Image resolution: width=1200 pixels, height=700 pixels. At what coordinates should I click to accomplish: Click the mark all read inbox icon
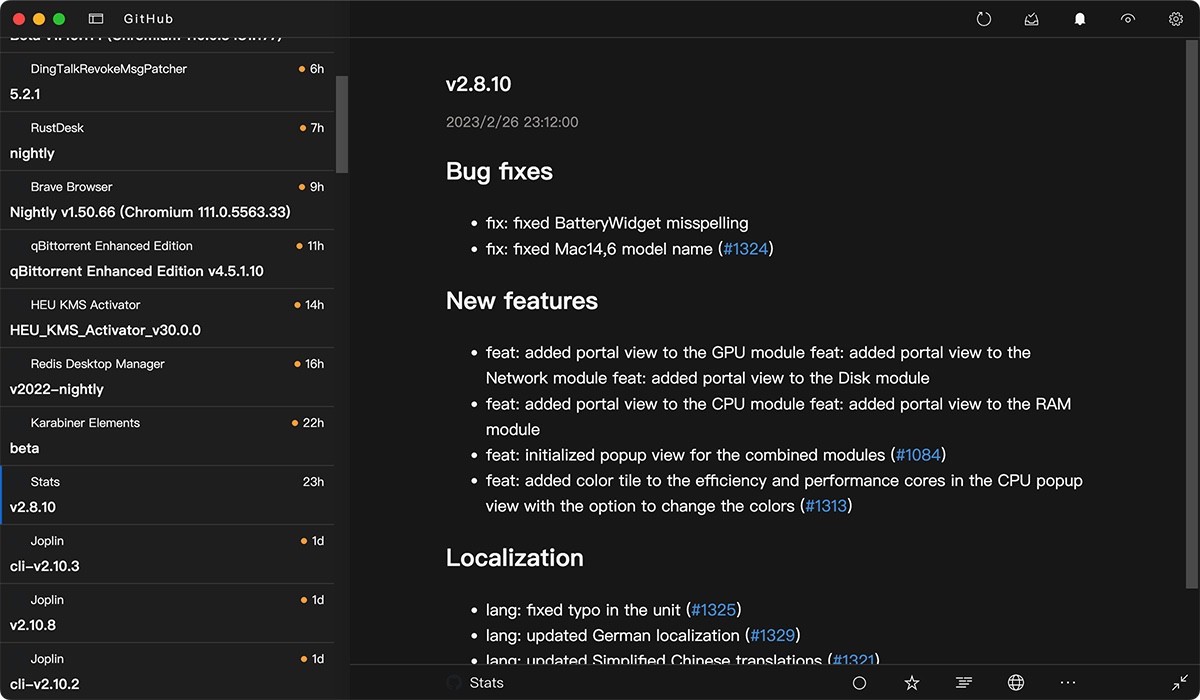coord(1032,19)
